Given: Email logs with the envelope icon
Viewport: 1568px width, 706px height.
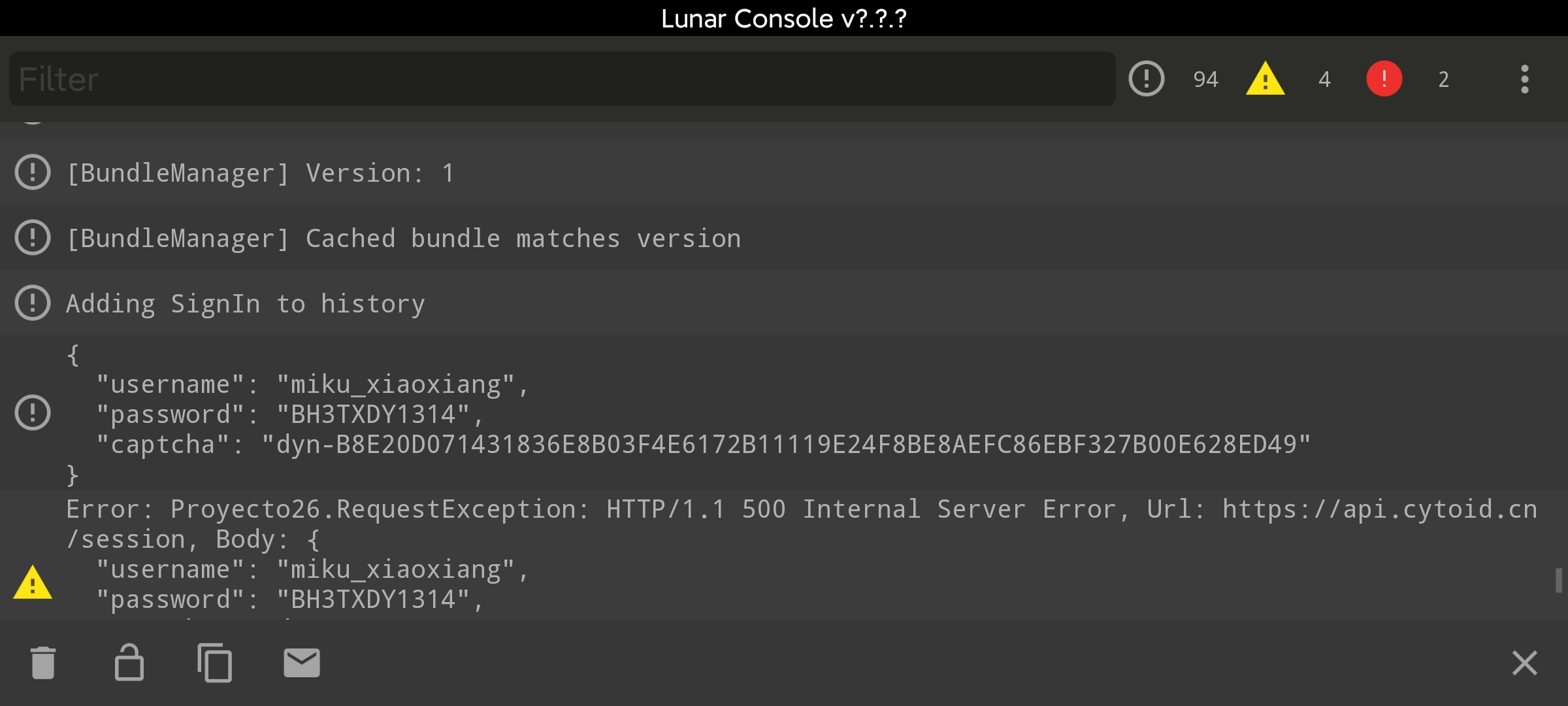Looking at the screenshot, I should coord(301,663).
